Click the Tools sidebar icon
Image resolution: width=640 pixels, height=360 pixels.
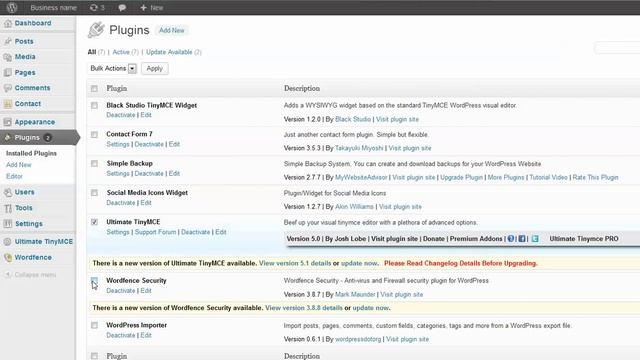point(8,208)
